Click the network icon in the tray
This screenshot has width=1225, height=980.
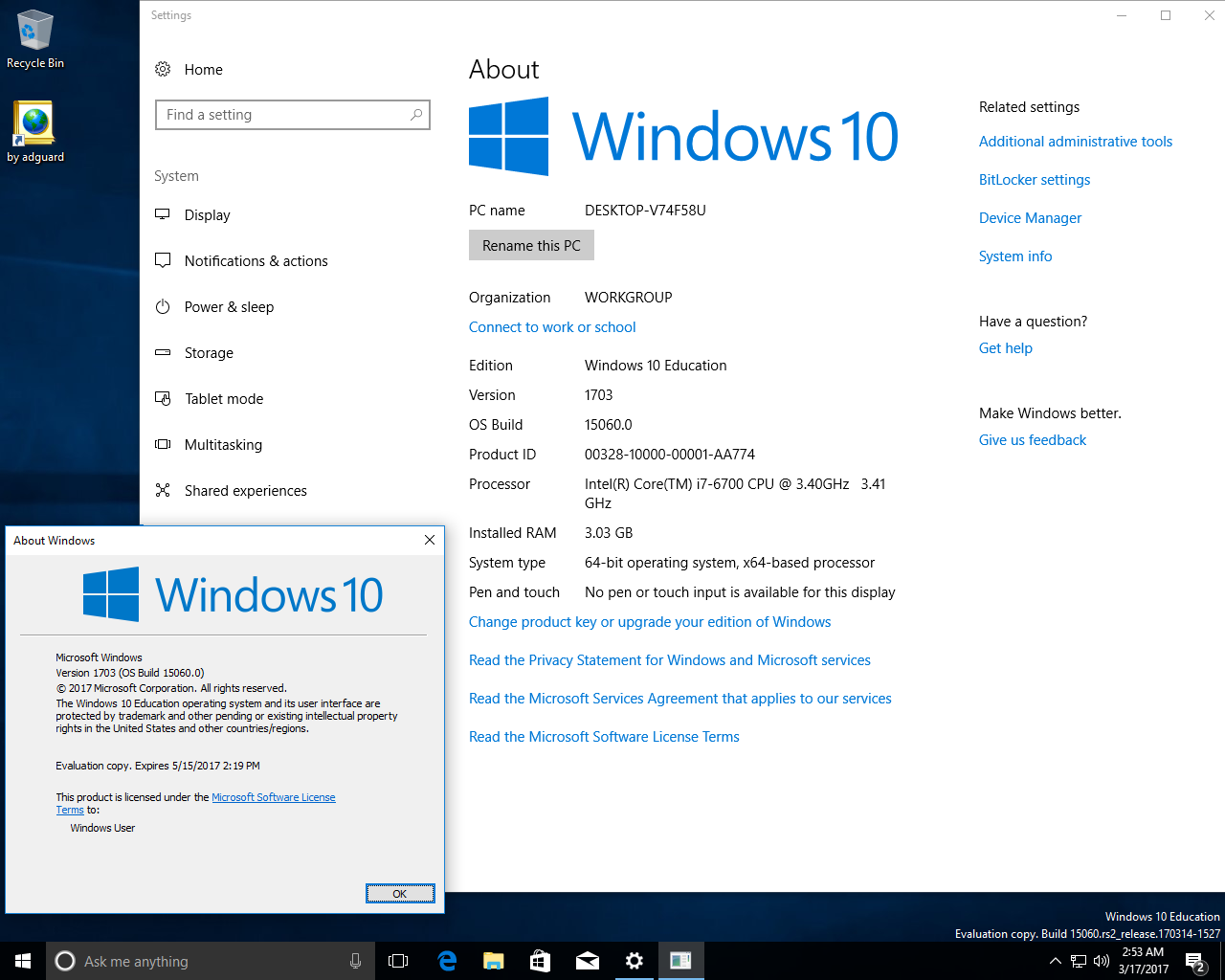coord(1079,961)
